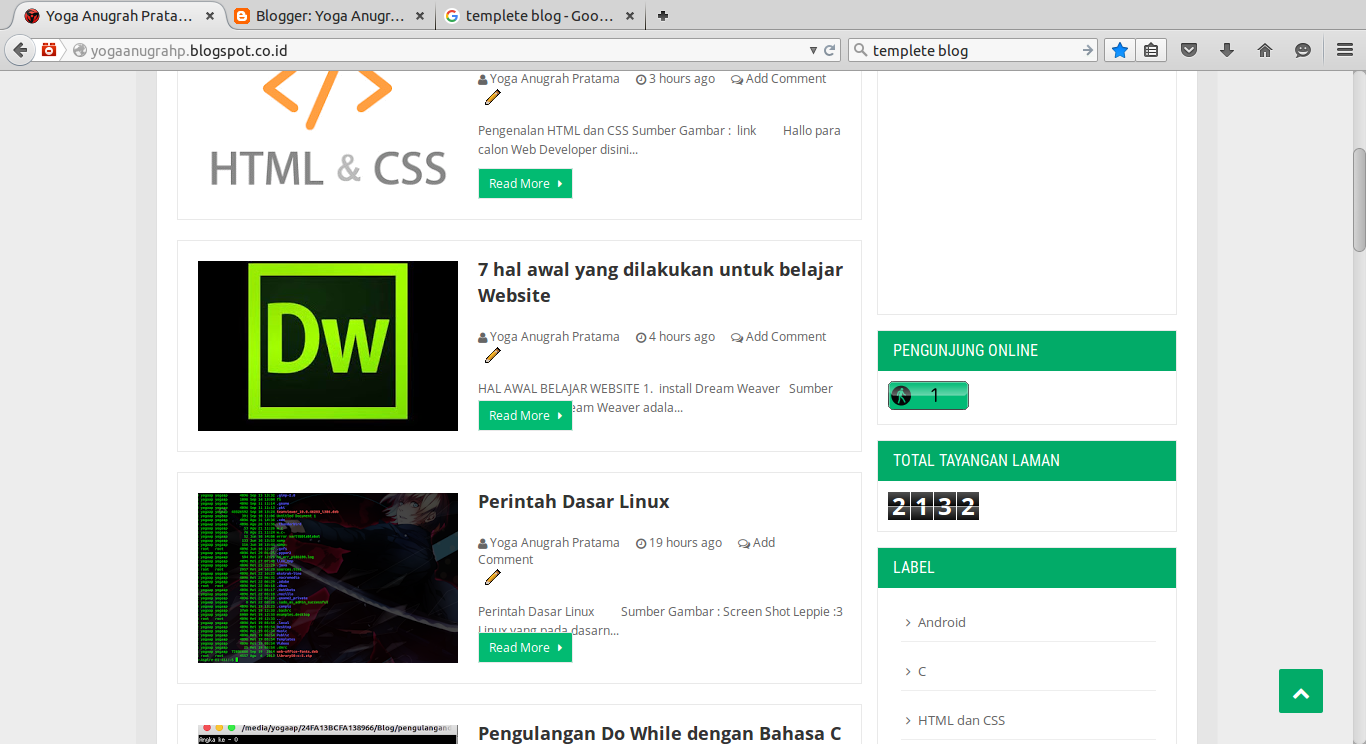Click the Linux terminal screenshot thumbnail
This screenshot has width=1366, height=744.
click(328, 578)
